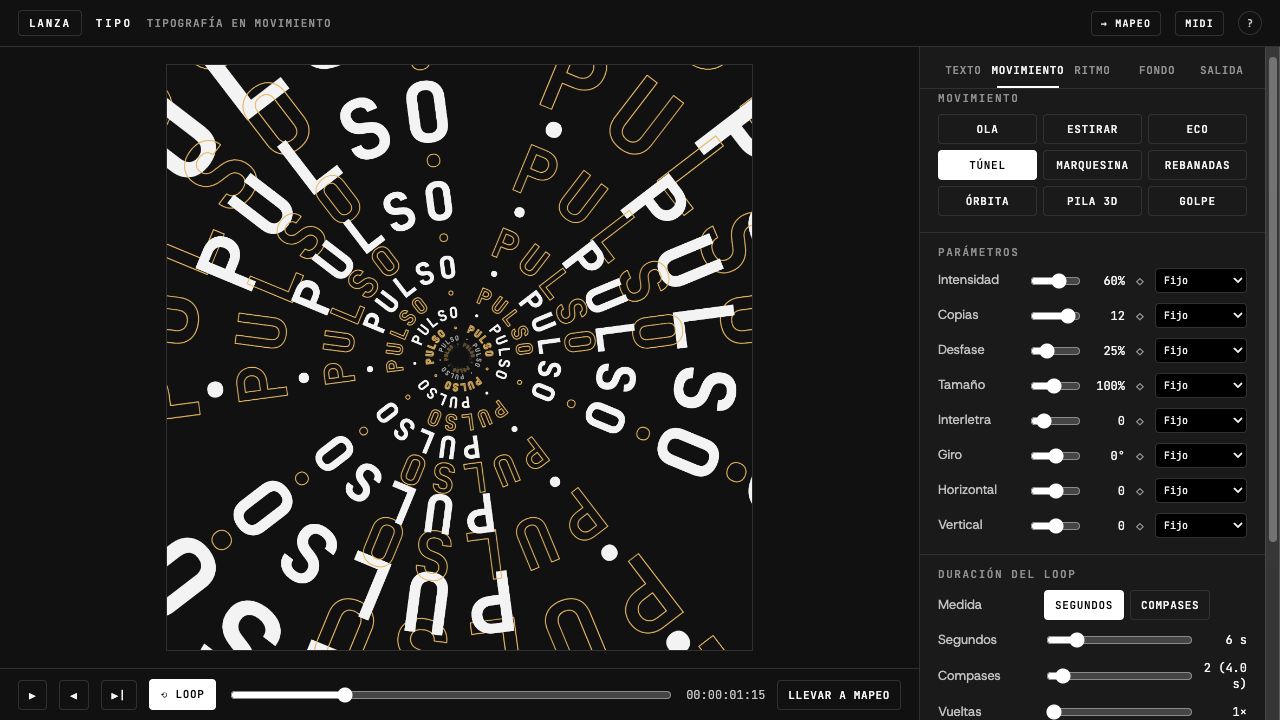This screenshot has width=1280, height=720.
Task: Click Llevar a Mapeo
Action: click(x=839, y=695)
